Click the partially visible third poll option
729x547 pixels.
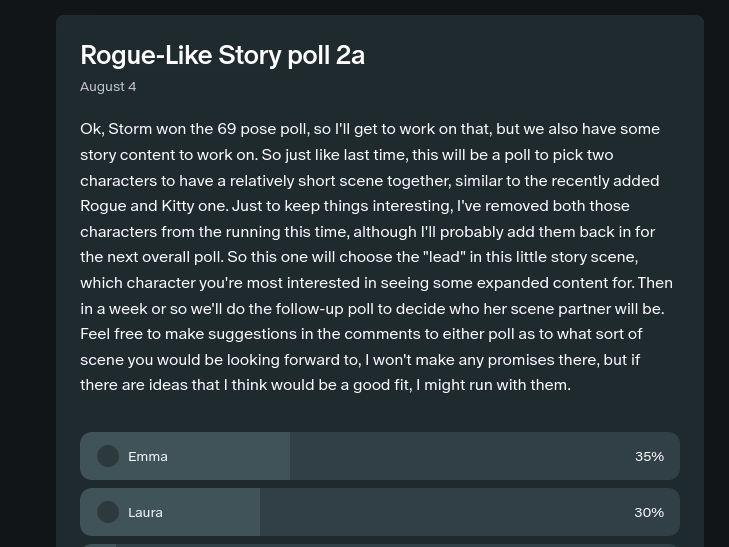point(380,545)
